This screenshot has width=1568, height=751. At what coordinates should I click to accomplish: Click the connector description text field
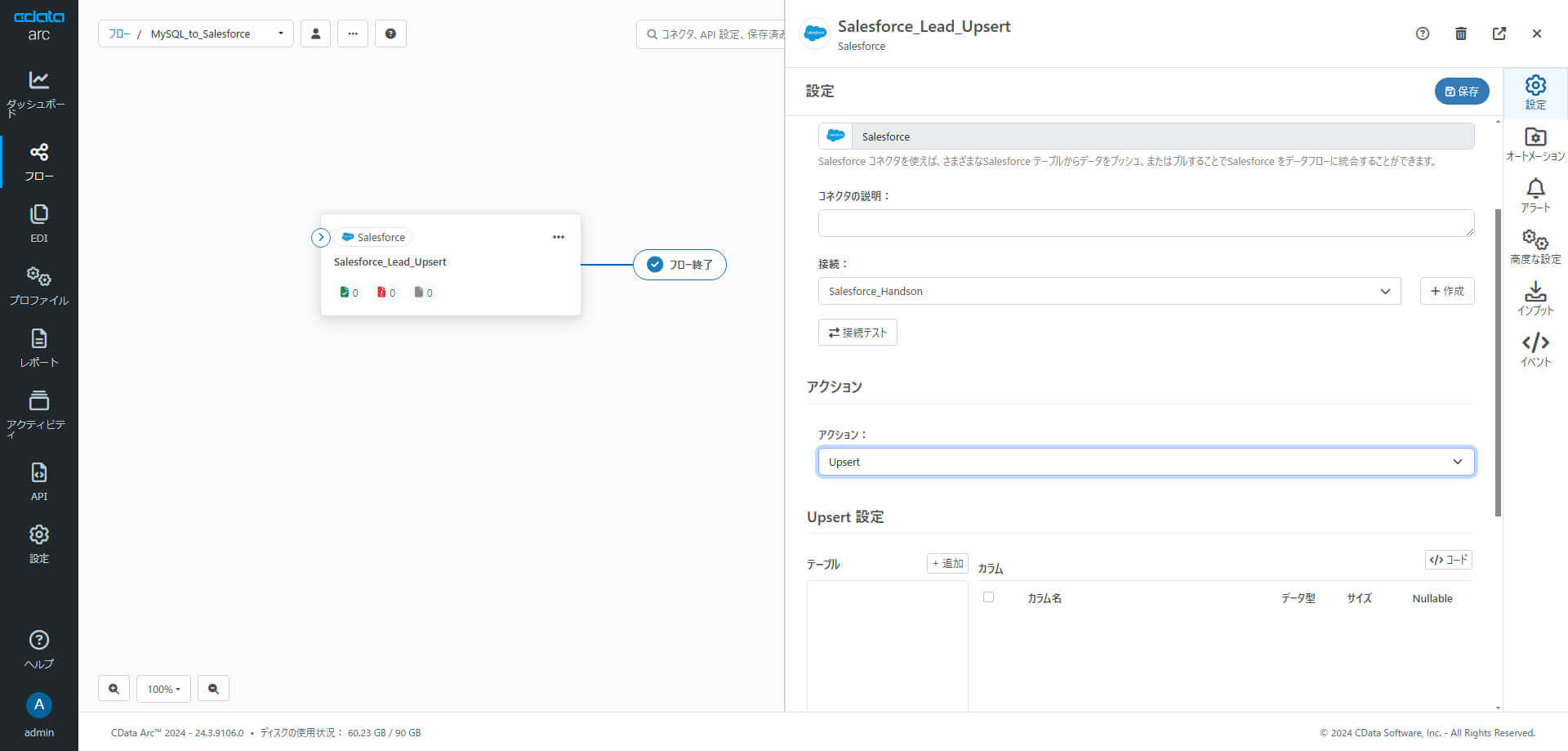[1146, 223]
